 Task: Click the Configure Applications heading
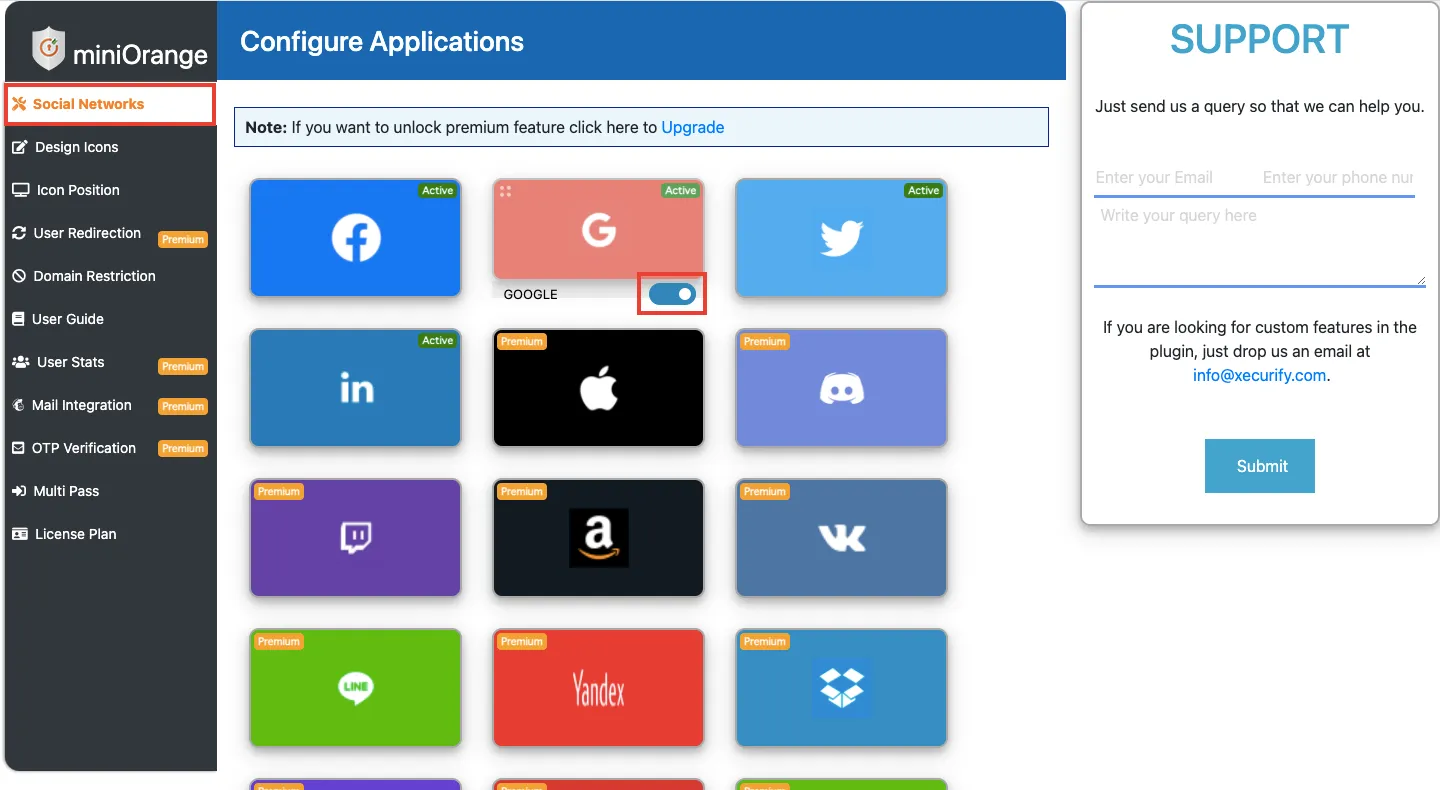[382, 42]
